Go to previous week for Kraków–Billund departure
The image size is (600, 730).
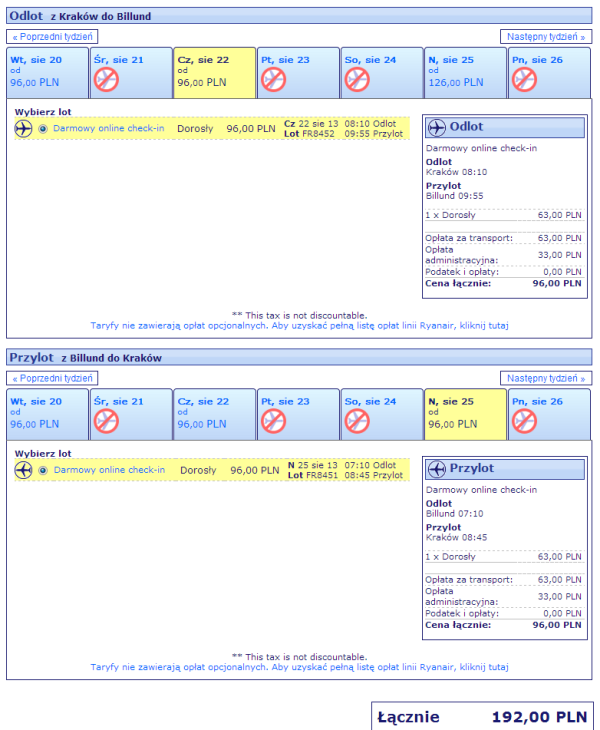[52, 37]
